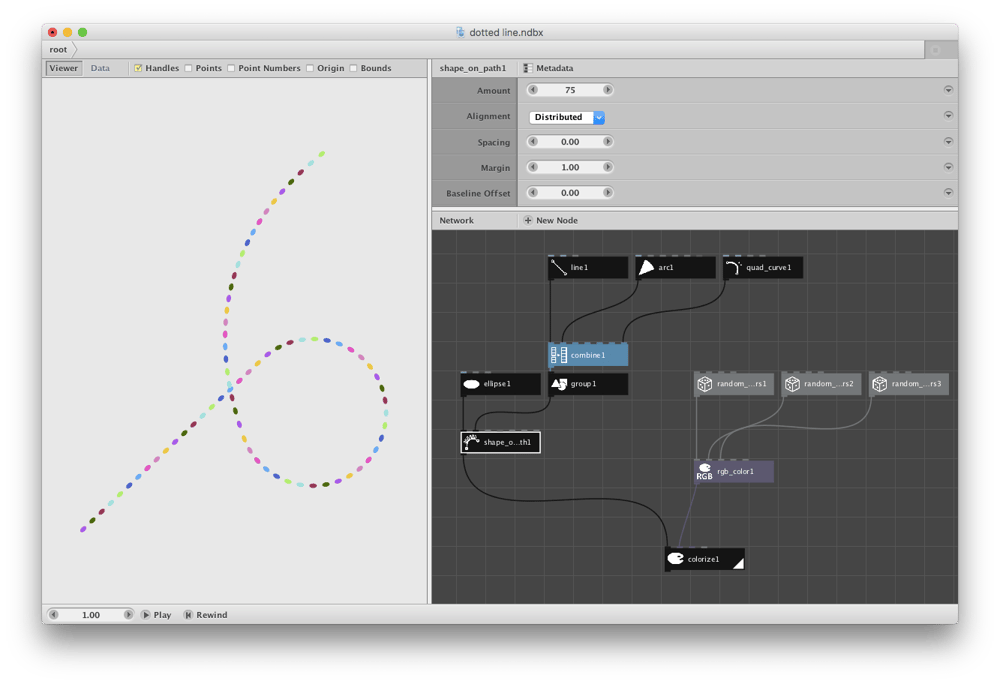Enable the Bounds checkbox
Image resolution: width=1000 pixels, height=684 pixels.
click(x=353, y=68)
